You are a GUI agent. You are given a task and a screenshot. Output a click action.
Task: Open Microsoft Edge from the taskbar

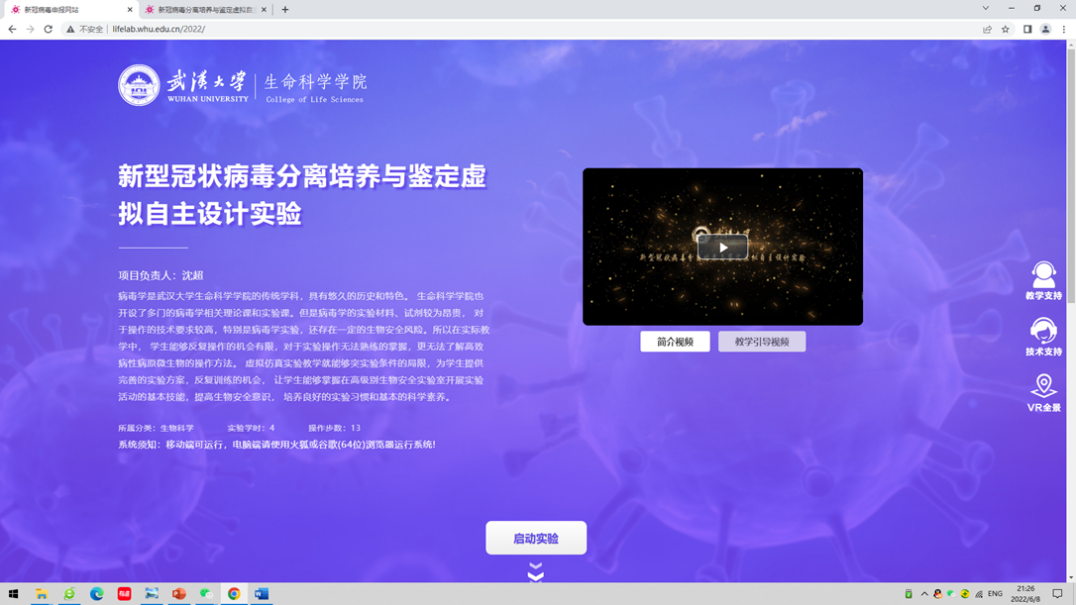pos(97,593)
